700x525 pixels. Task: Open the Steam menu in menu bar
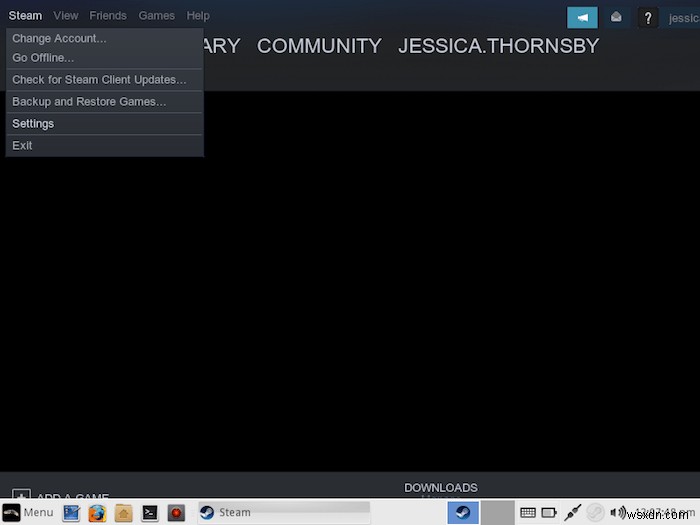coord(25,16)
